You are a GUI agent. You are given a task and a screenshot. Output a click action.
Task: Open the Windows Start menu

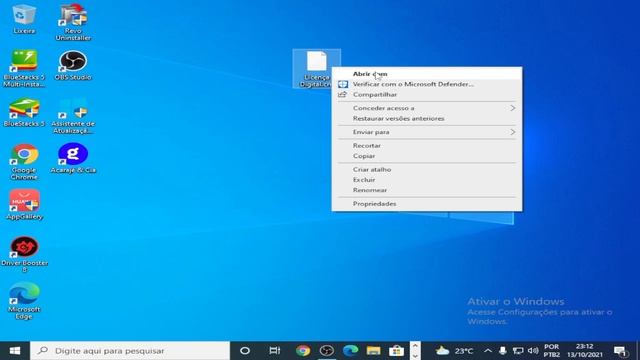[15, 351]
